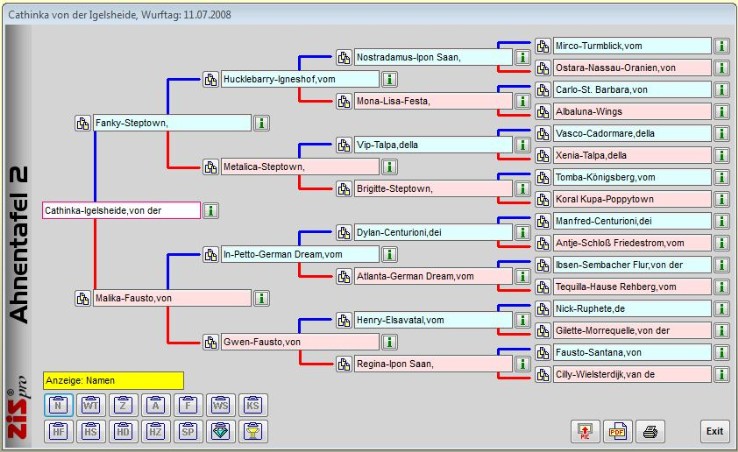
Task: Click info icon next to Cathinka-Igelsheide
Action: (212, 210)
